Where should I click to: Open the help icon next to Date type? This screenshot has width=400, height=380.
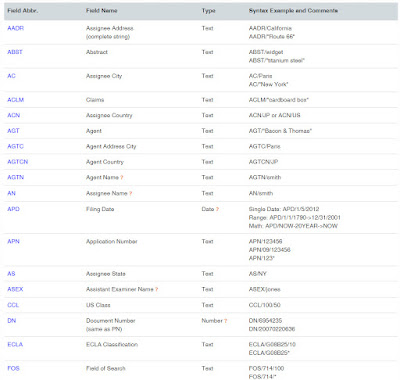[x=217, y=209]
